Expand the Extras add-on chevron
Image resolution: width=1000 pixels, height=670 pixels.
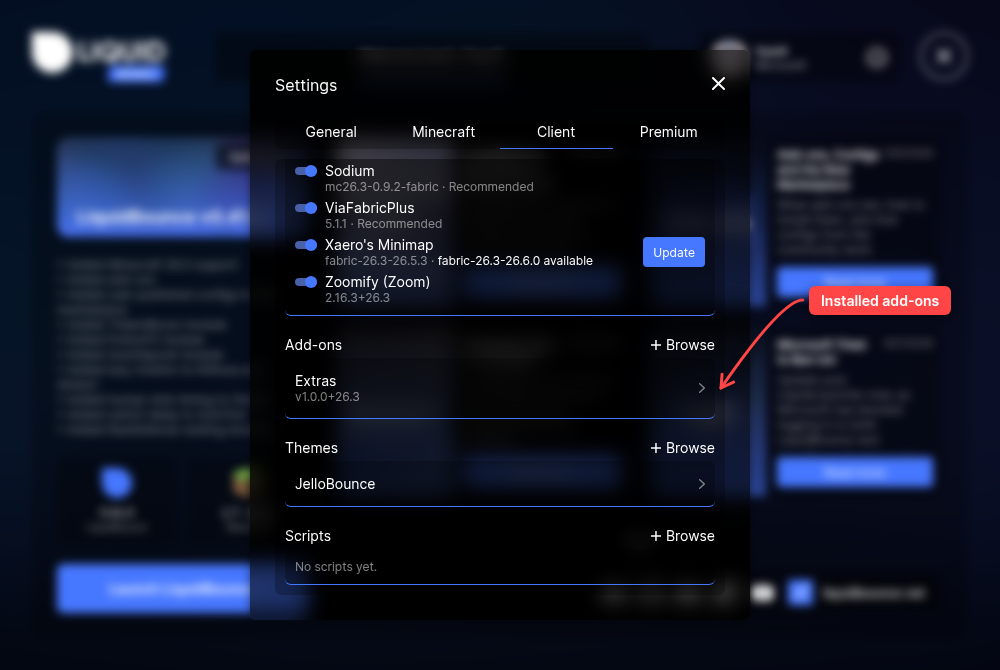702,388
